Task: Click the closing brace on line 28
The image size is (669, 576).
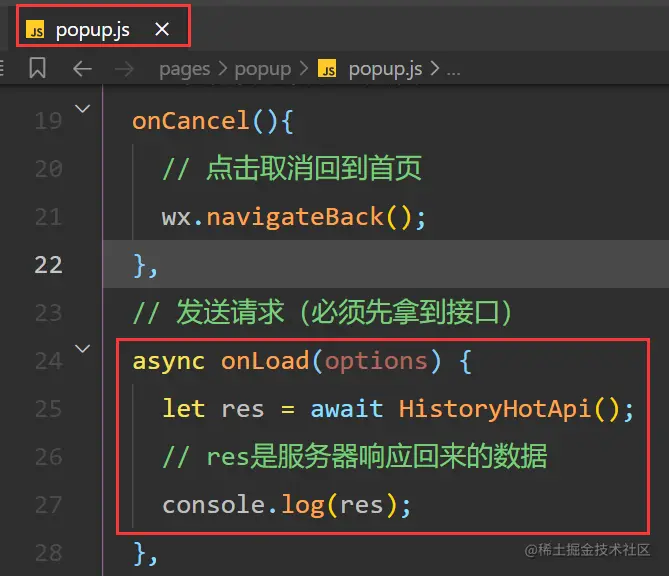Action: coord(141,554)
